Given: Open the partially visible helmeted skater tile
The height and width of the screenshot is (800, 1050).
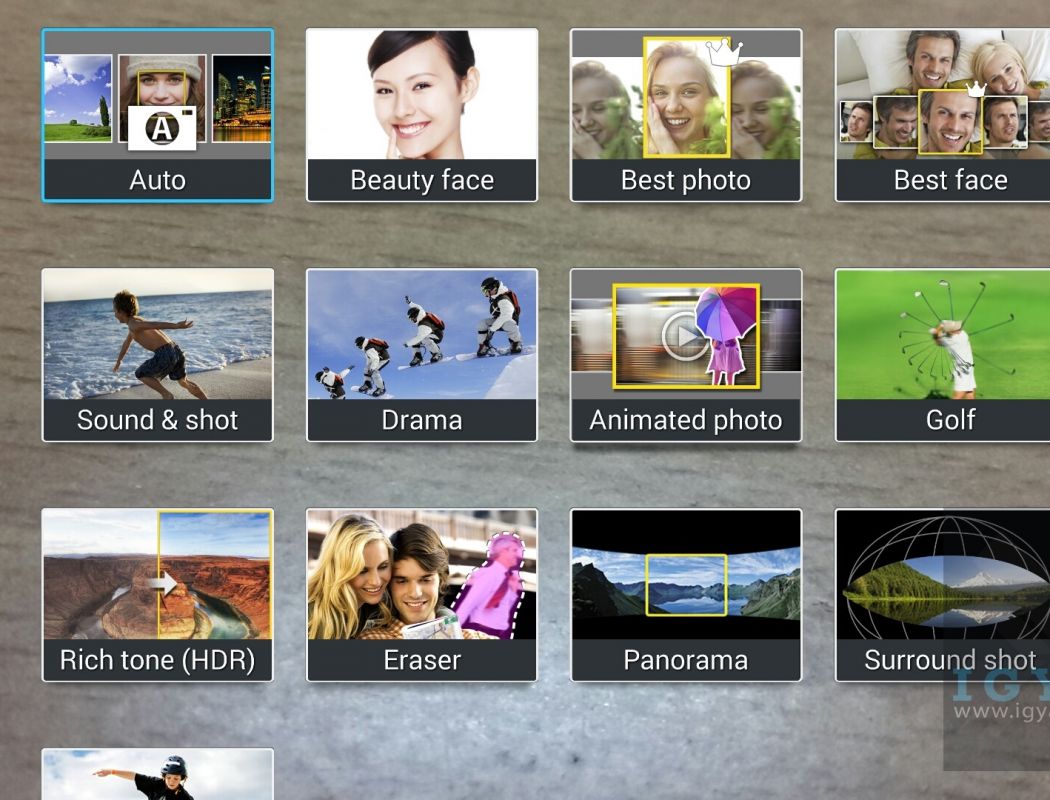Looking at the screenshot, I should click(157, 775).
